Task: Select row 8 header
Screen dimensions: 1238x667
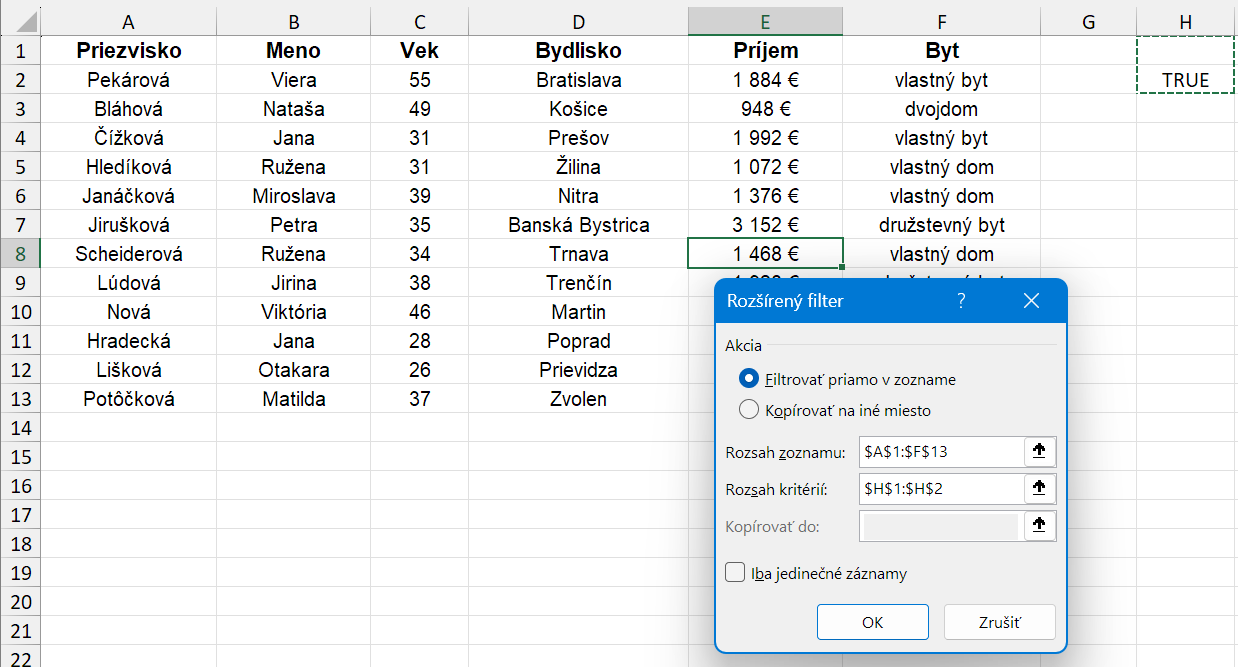Action: [20, 254]
